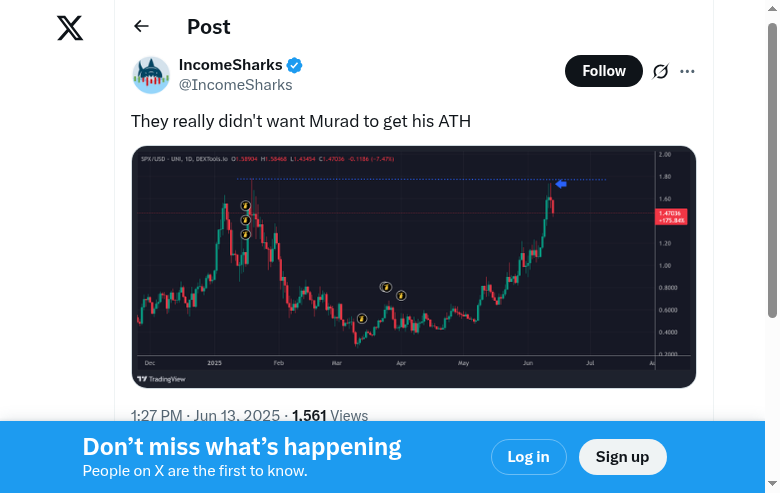Click the @IncomeSharks handle
The image size is (780, 493).
click(x=236, y=85)
